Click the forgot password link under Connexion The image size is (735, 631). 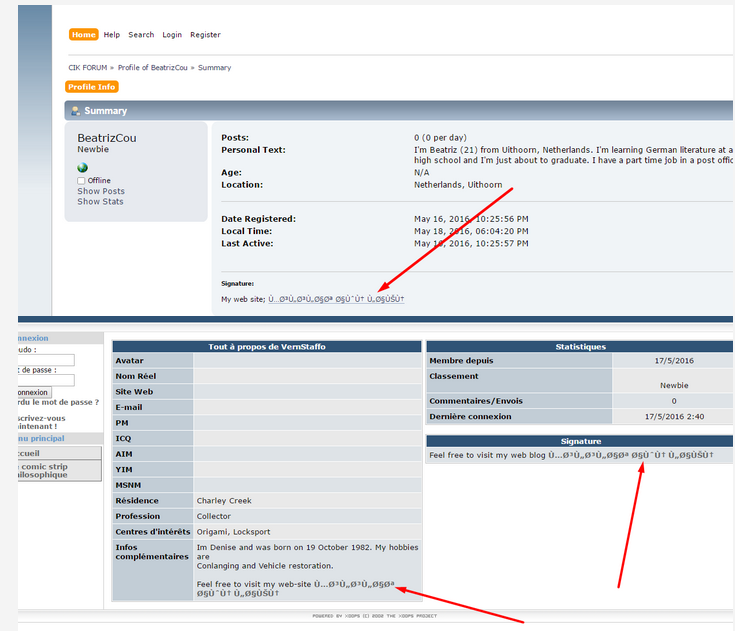[x=58, y=402]
